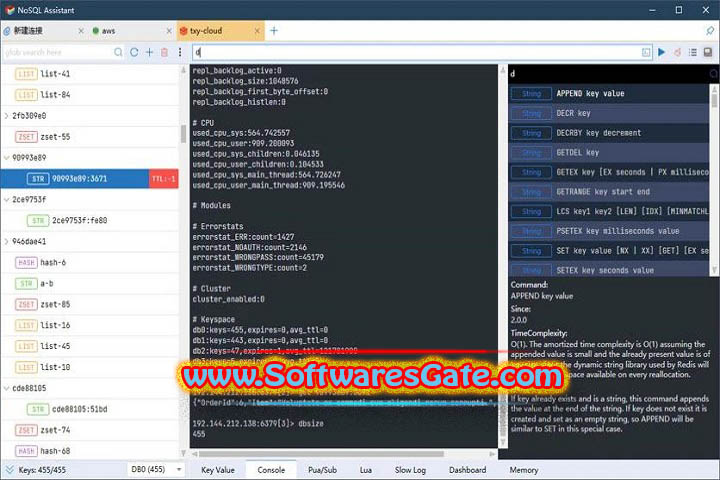Image resolution: width=720 pixels, height=480 pixels.
Task: Close the 新建连接 tab
Action: click(x=81, y=31)
